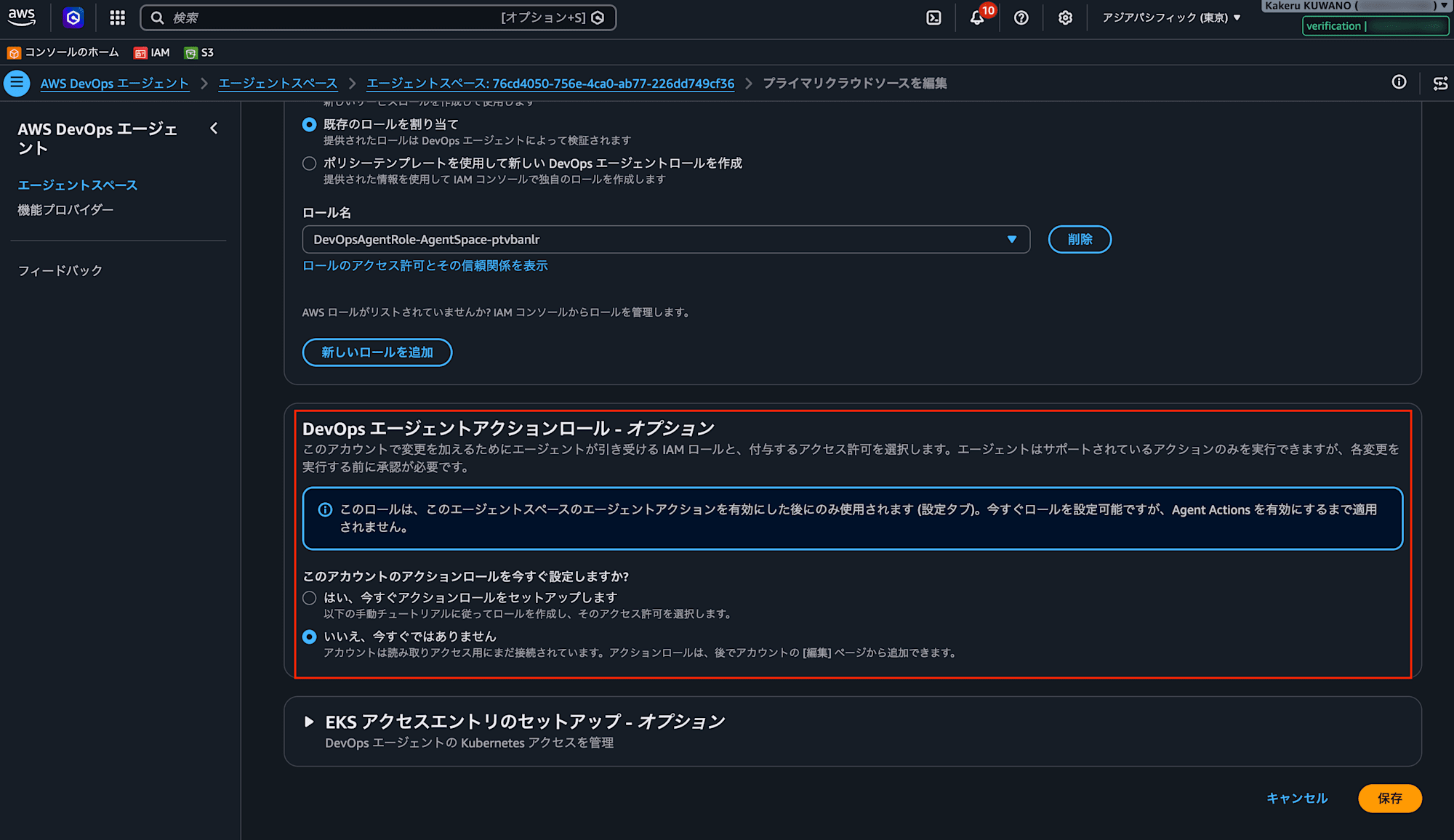This screenshot has width=1454, height=840.
Task: Go to Agent Spaces breadcrumb link
Action: [278, 84]
